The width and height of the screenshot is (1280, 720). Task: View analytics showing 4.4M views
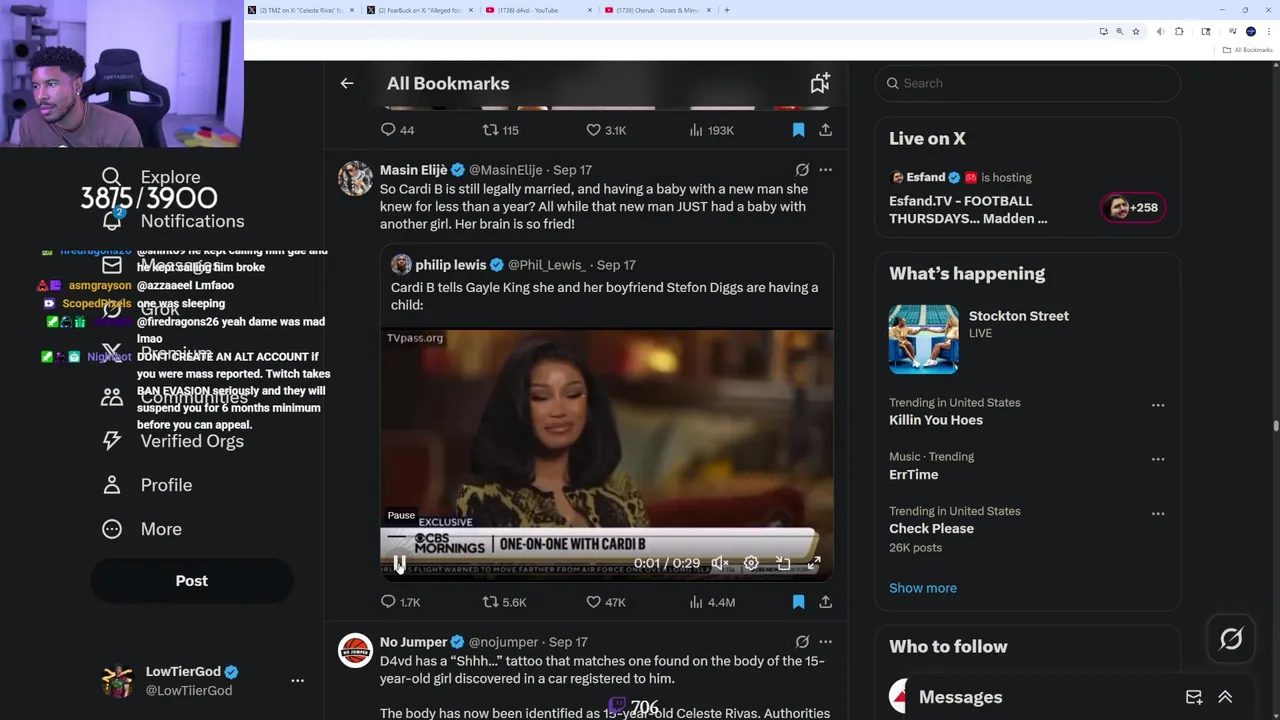pos(712,602)
